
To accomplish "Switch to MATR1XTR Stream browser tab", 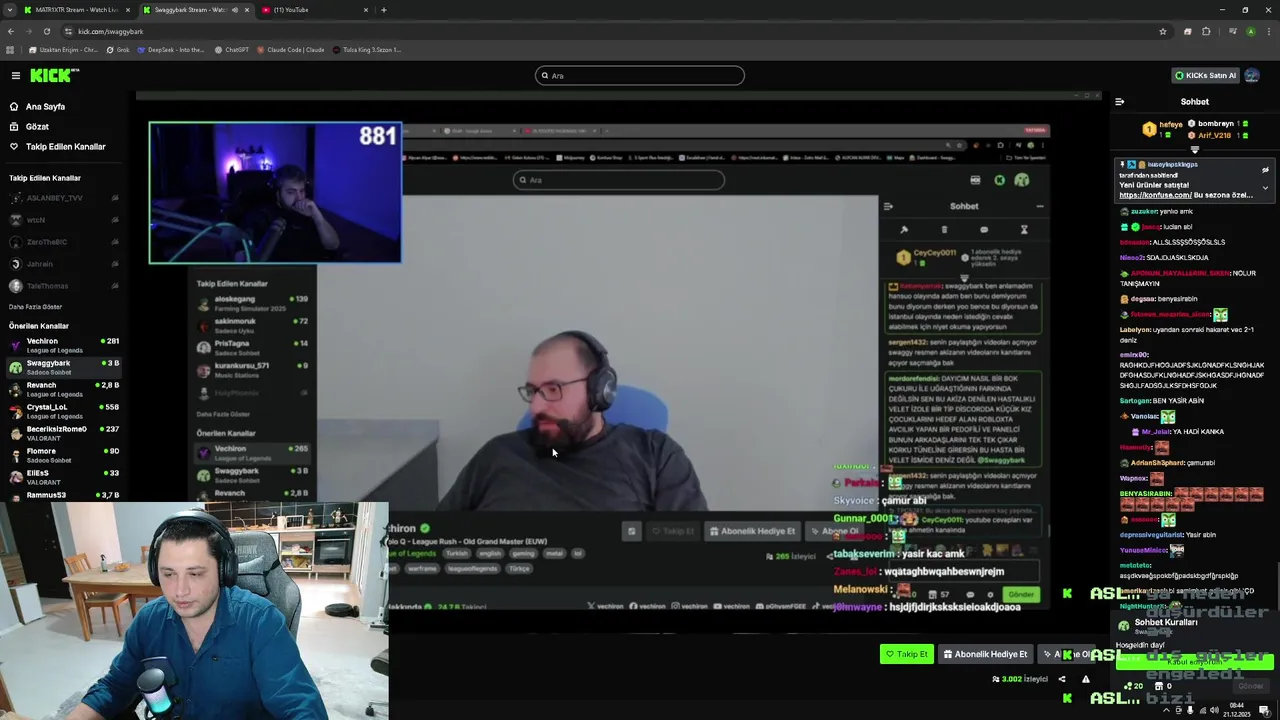I will 76,10.
